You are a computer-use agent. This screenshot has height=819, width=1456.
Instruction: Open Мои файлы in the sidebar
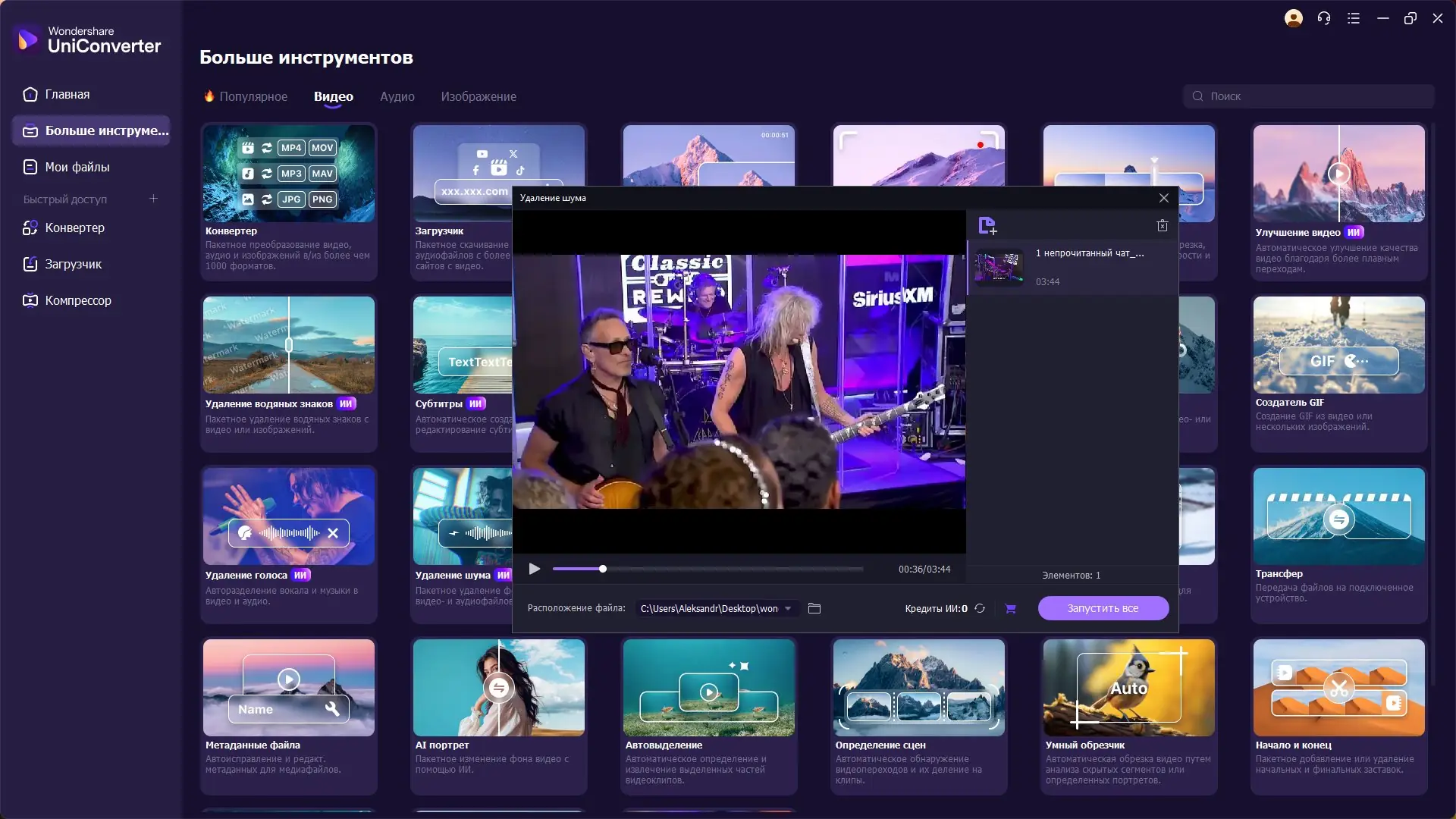click(77, 167)
